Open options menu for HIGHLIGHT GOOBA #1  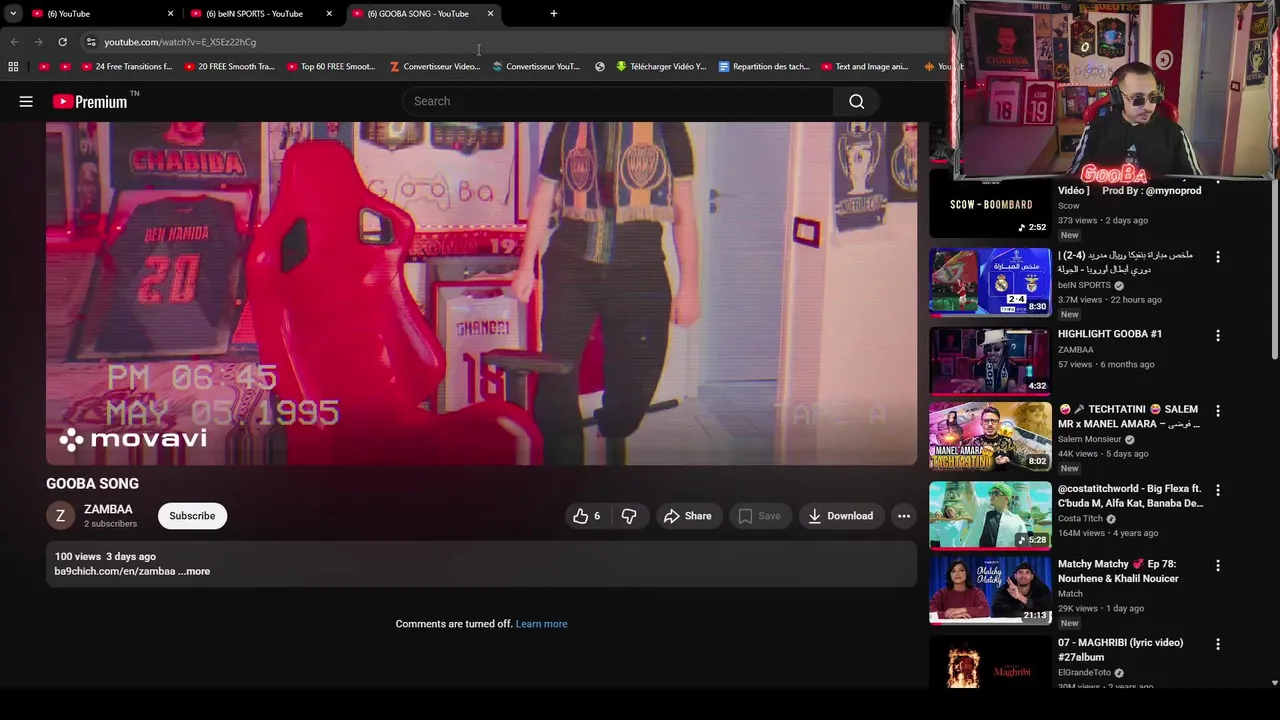pyautogui.click(x=1218, y=335)
